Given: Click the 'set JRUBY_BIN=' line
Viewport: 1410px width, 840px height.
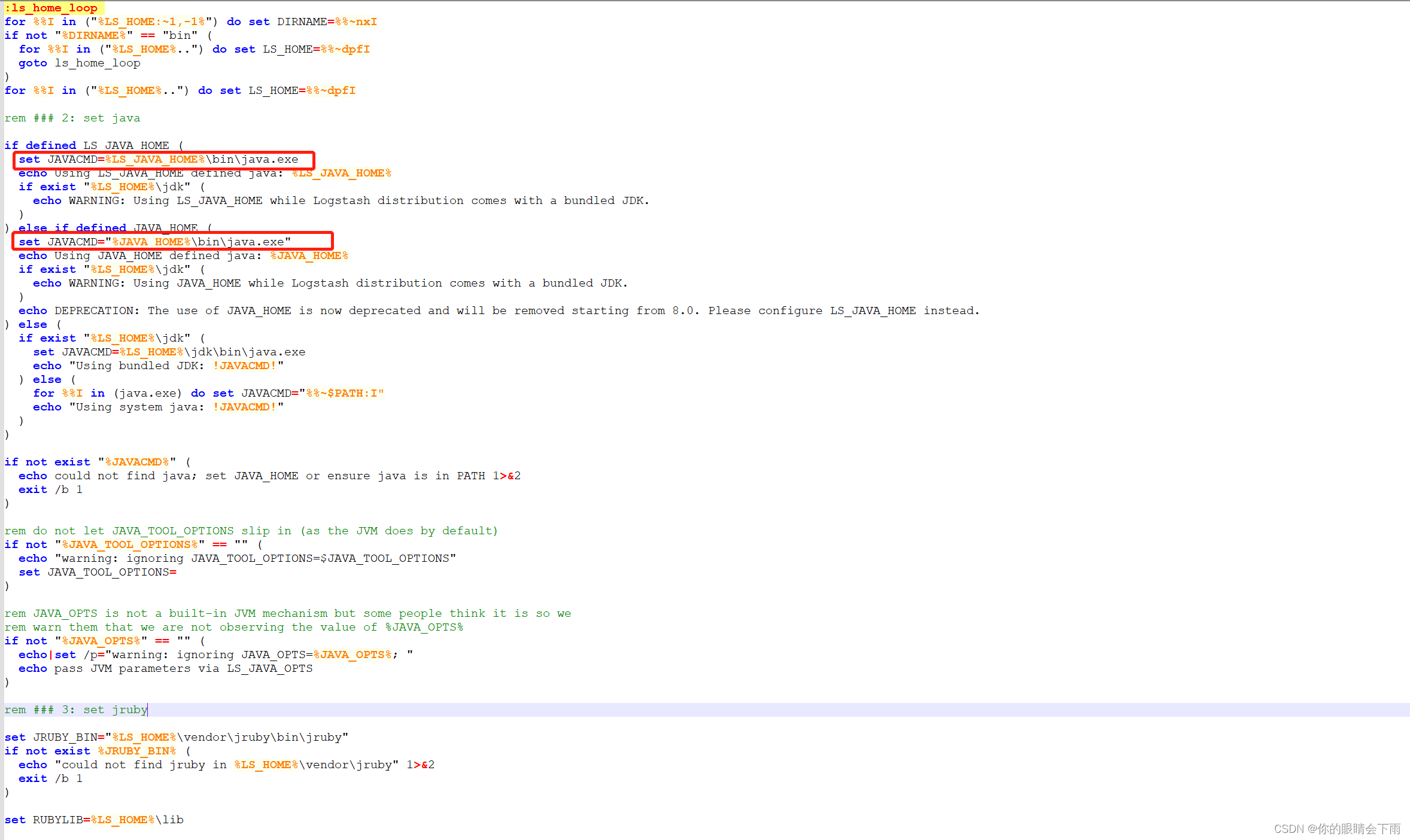Looking at the screenshot, I should coord(177,737).
